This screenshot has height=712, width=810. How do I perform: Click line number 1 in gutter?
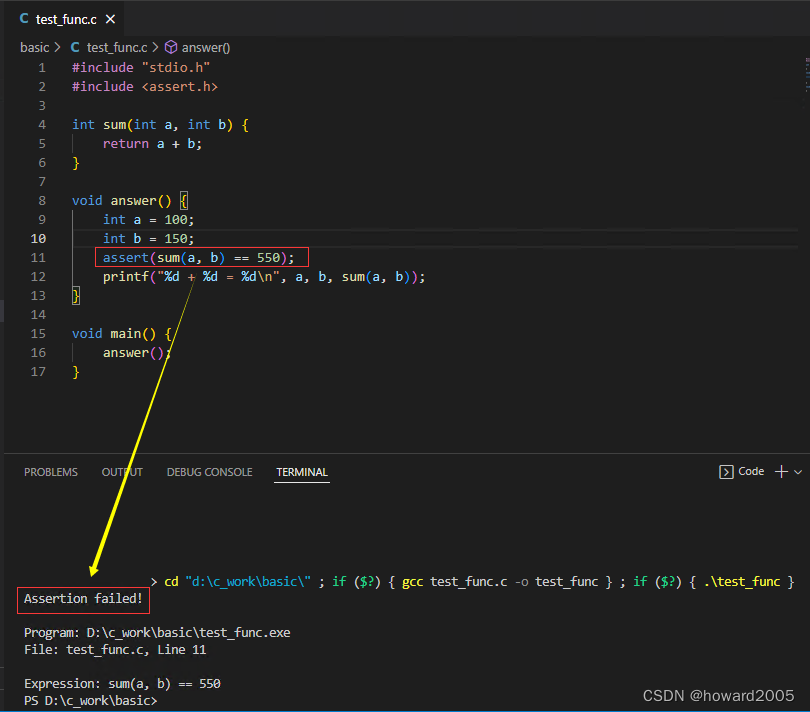pos(42,68)
